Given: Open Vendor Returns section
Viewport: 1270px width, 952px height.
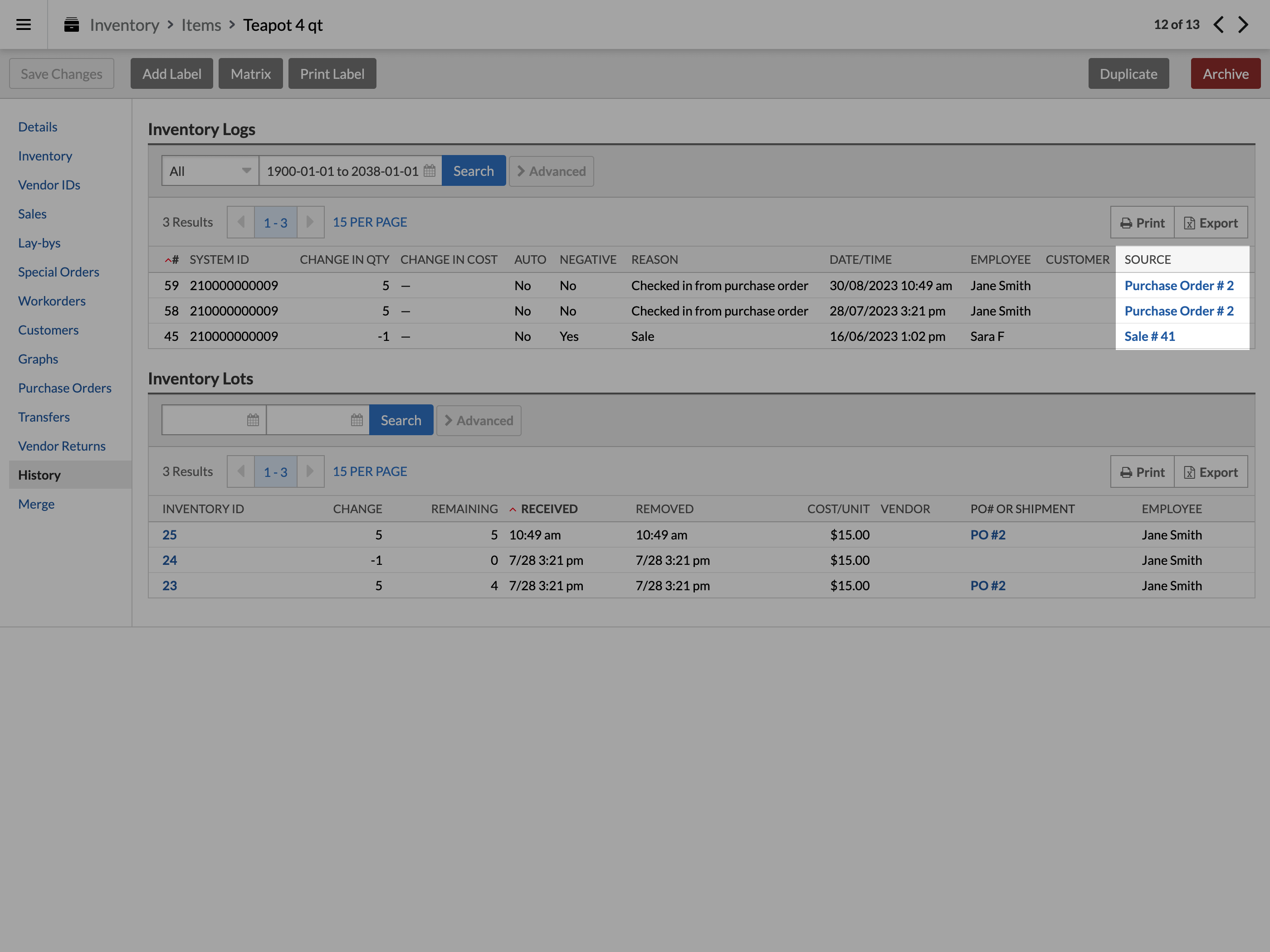Looking at the screenshot, I should 62,446.
